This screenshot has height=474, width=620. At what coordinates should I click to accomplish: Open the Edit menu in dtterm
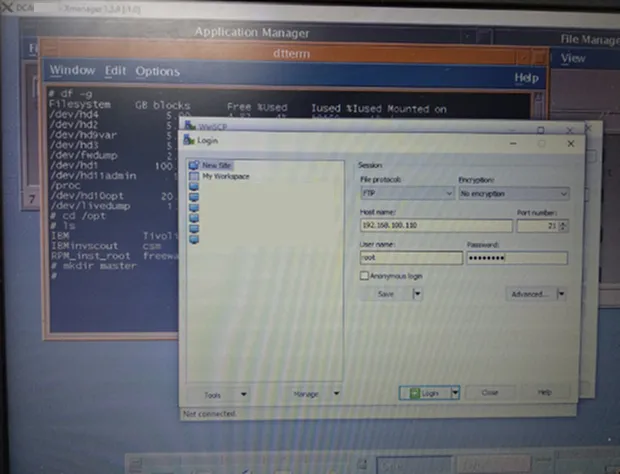tap(115, 71)
